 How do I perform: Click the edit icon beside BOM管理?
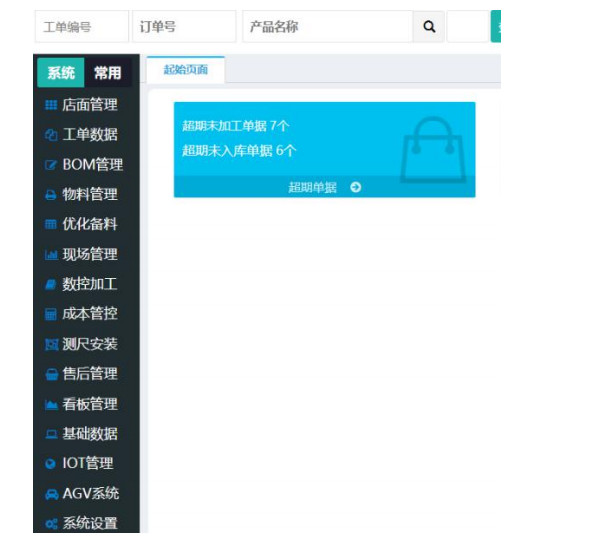(51, 165)
